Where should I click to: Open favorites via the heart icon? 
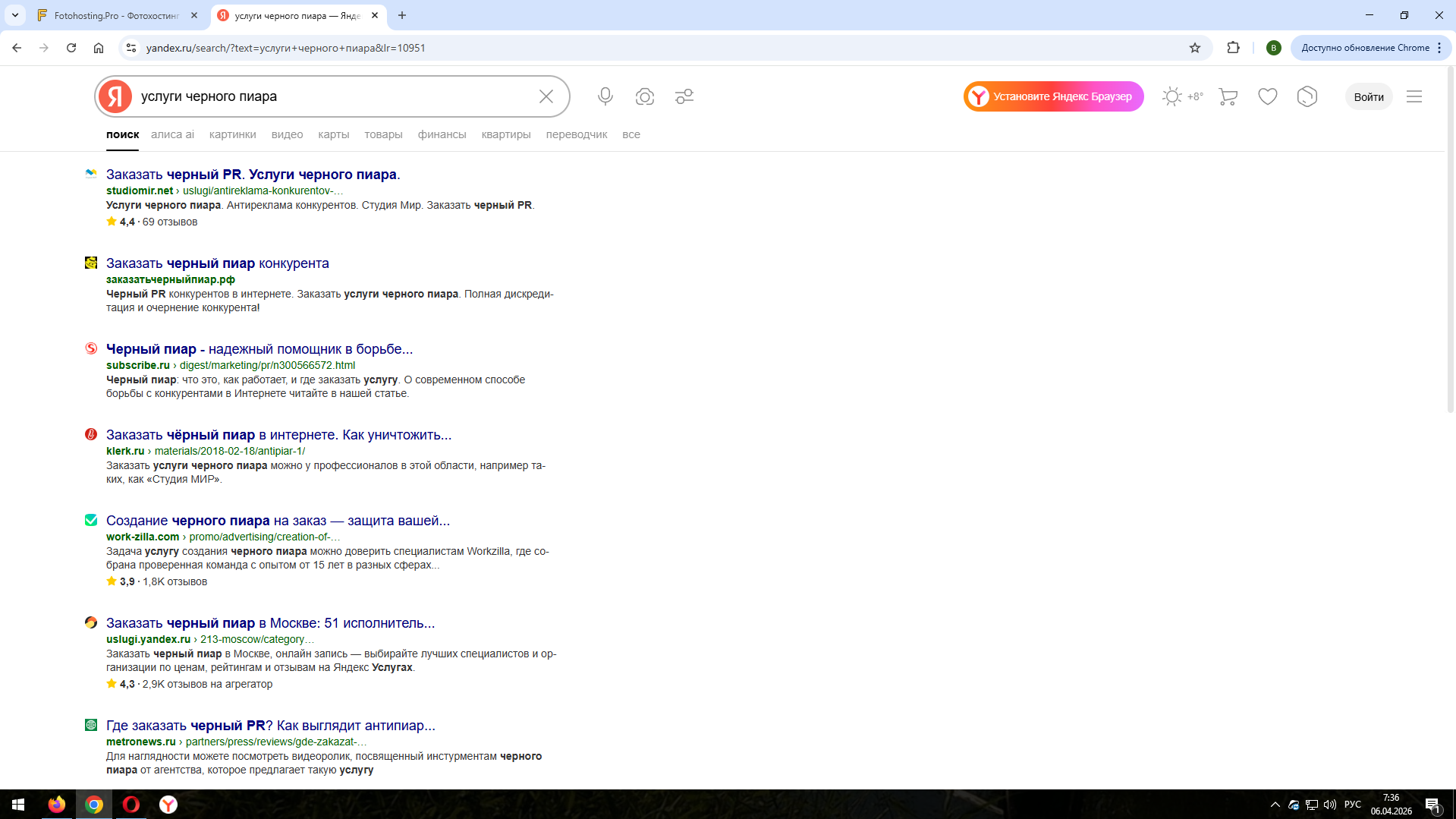click(x=1268, y=96)
